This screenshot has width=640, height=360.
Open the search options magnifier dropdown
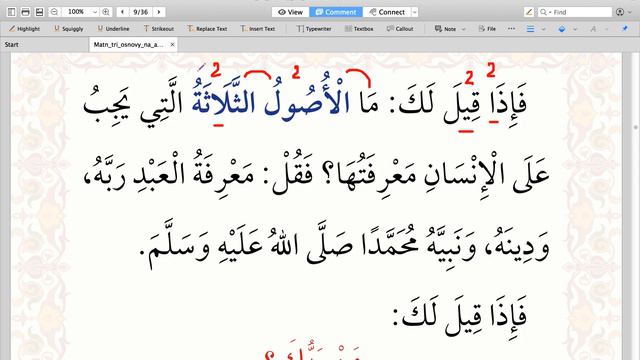[545, 12]
